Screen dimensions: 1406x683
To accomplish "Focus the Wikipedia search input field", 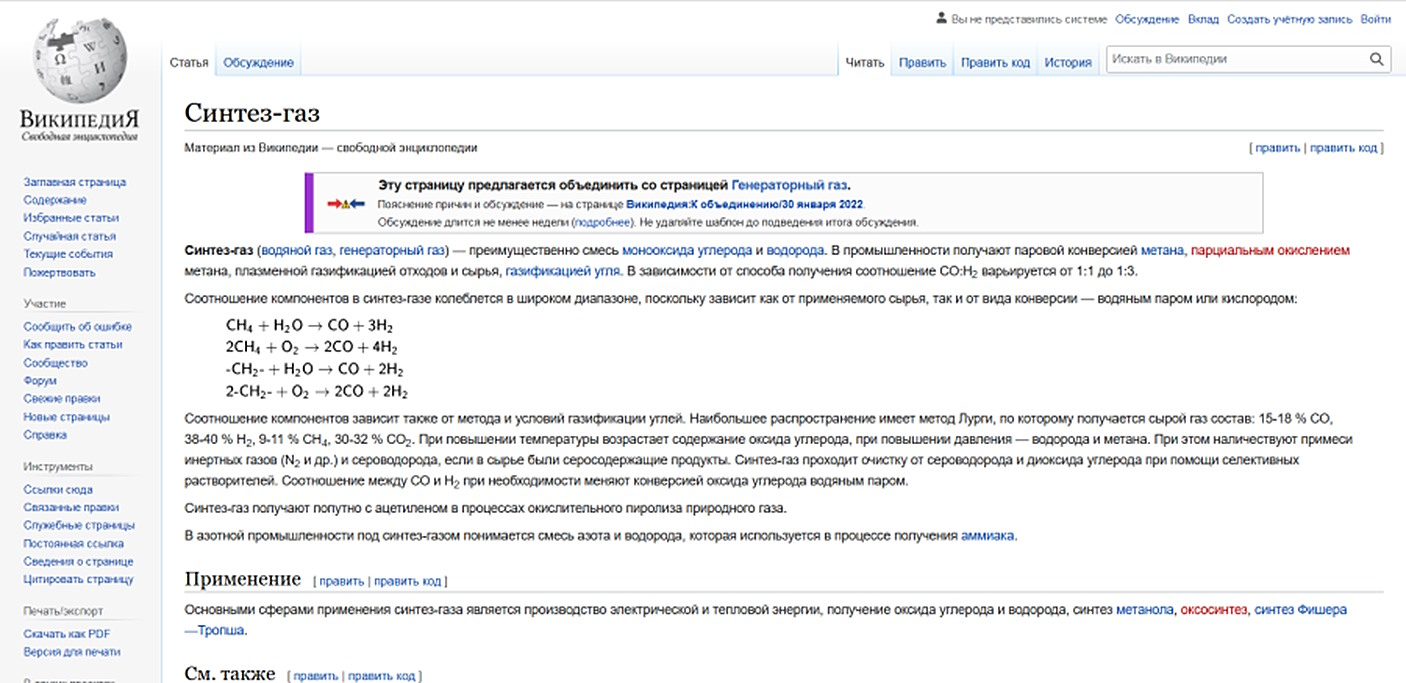I will point(1235,59).
